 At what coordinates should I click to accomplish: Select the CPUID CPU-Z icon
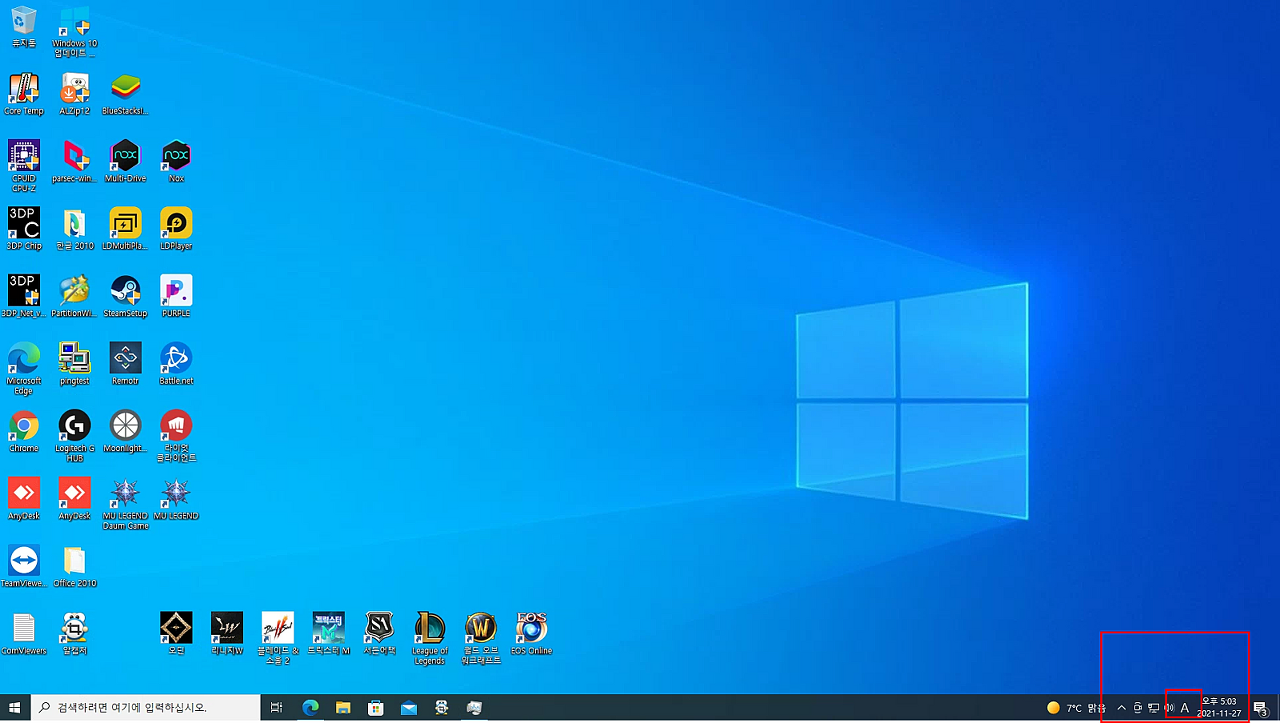[24, 166]
